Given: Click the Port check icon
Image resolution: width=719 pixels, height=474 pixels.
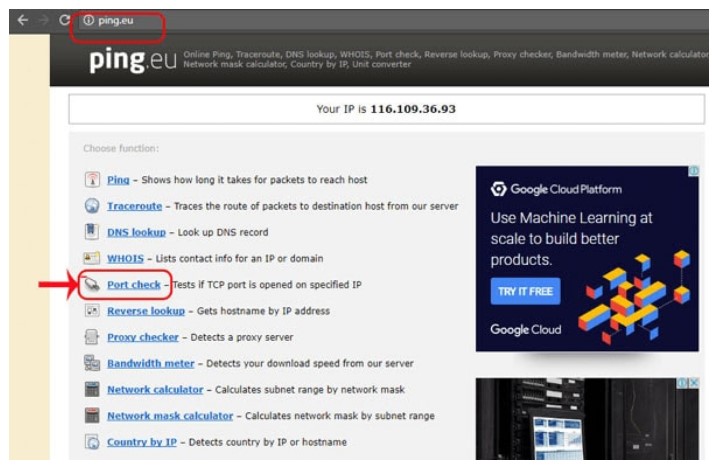Looking at the screenshot, I should pyautogui.click(x=91, y=285).
